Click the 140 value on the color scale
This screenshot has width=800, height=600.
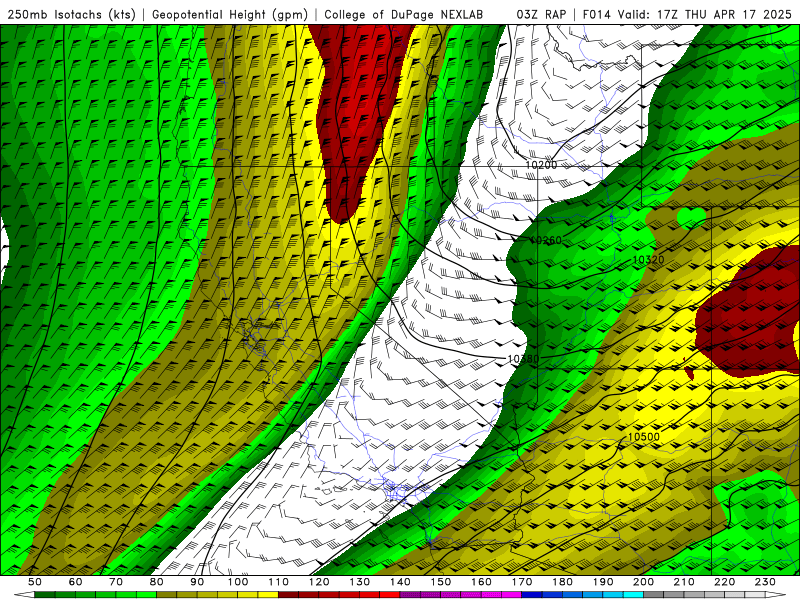click(x=401, y=582)
